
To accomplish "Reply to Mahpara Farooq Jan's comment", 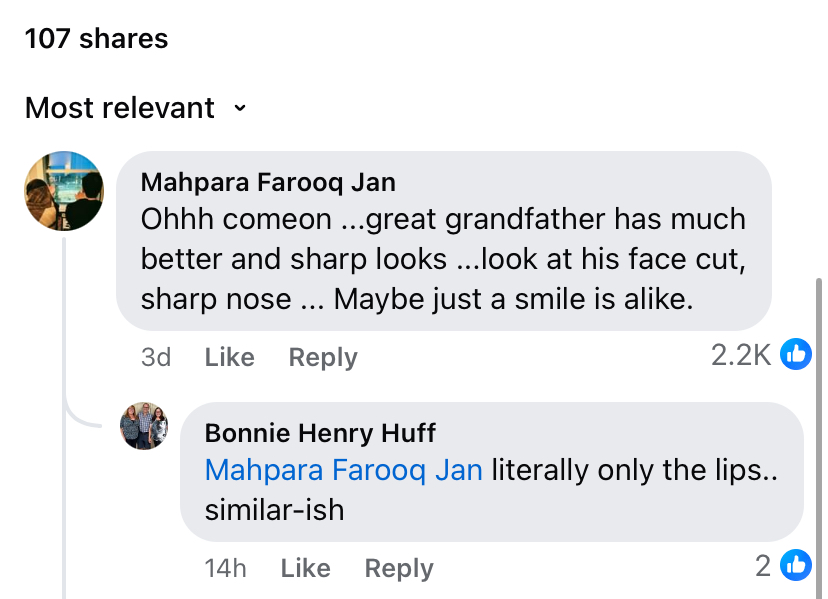I will [x=322, y=357].
